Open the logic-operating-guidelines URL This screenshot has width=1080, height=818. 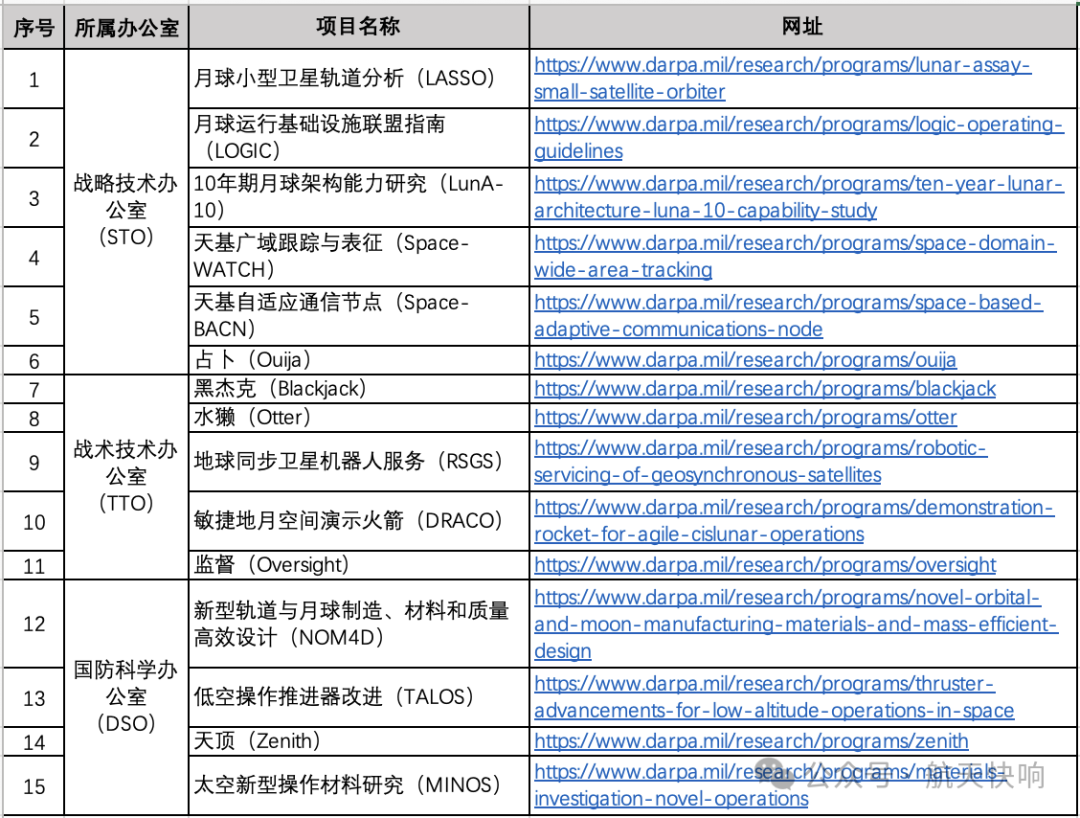tap(798, 125)
